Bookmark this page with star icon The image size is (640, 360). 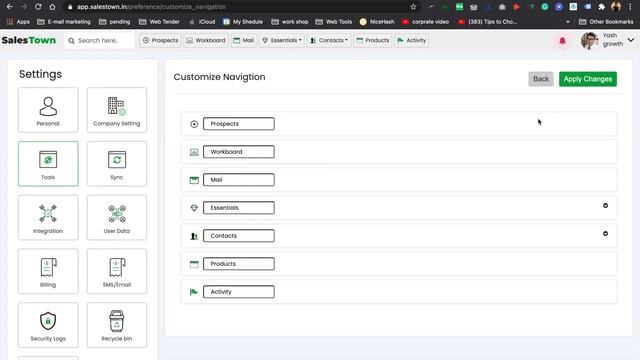tap(413, 7)
